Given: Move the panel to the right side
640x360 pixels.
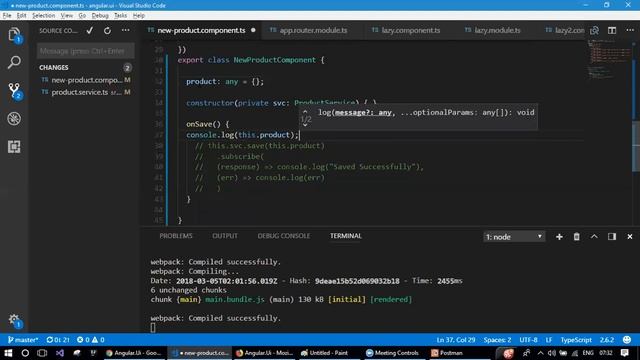Looking at the screenshot, I should click(x=612, y=237).
